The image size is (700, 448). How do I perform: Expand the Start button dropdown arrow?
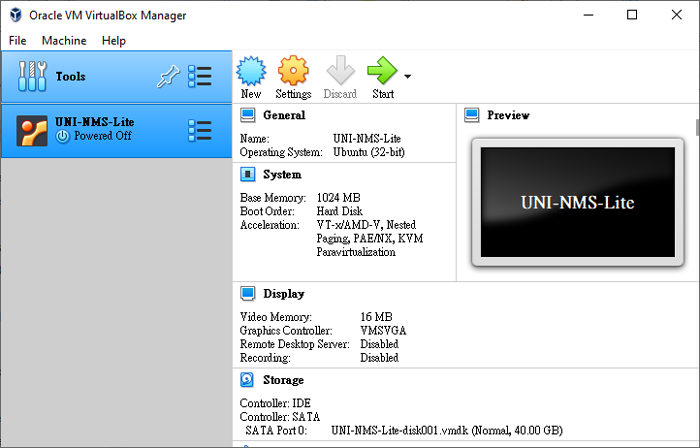(x=408, y=76)
